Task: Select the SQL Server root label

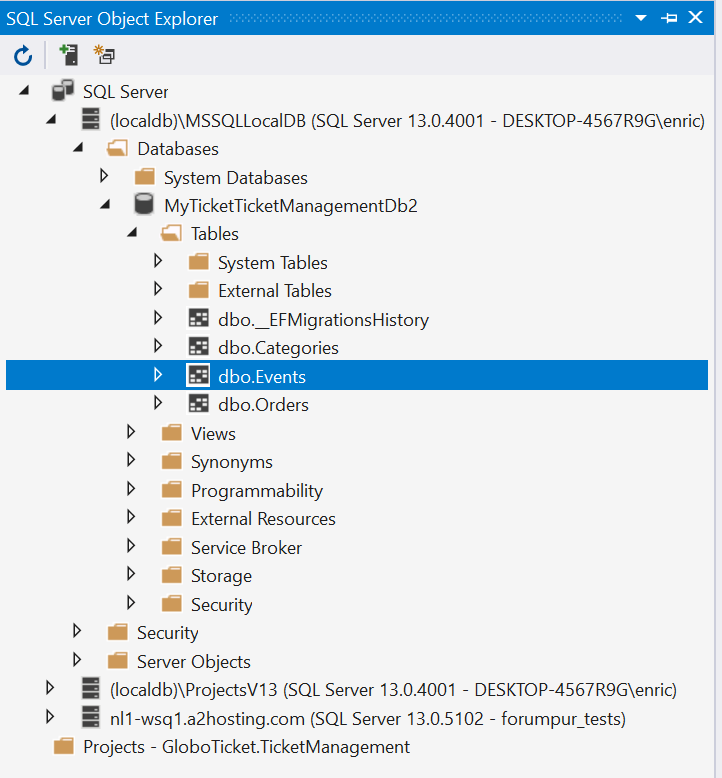Action: [126, 92]
